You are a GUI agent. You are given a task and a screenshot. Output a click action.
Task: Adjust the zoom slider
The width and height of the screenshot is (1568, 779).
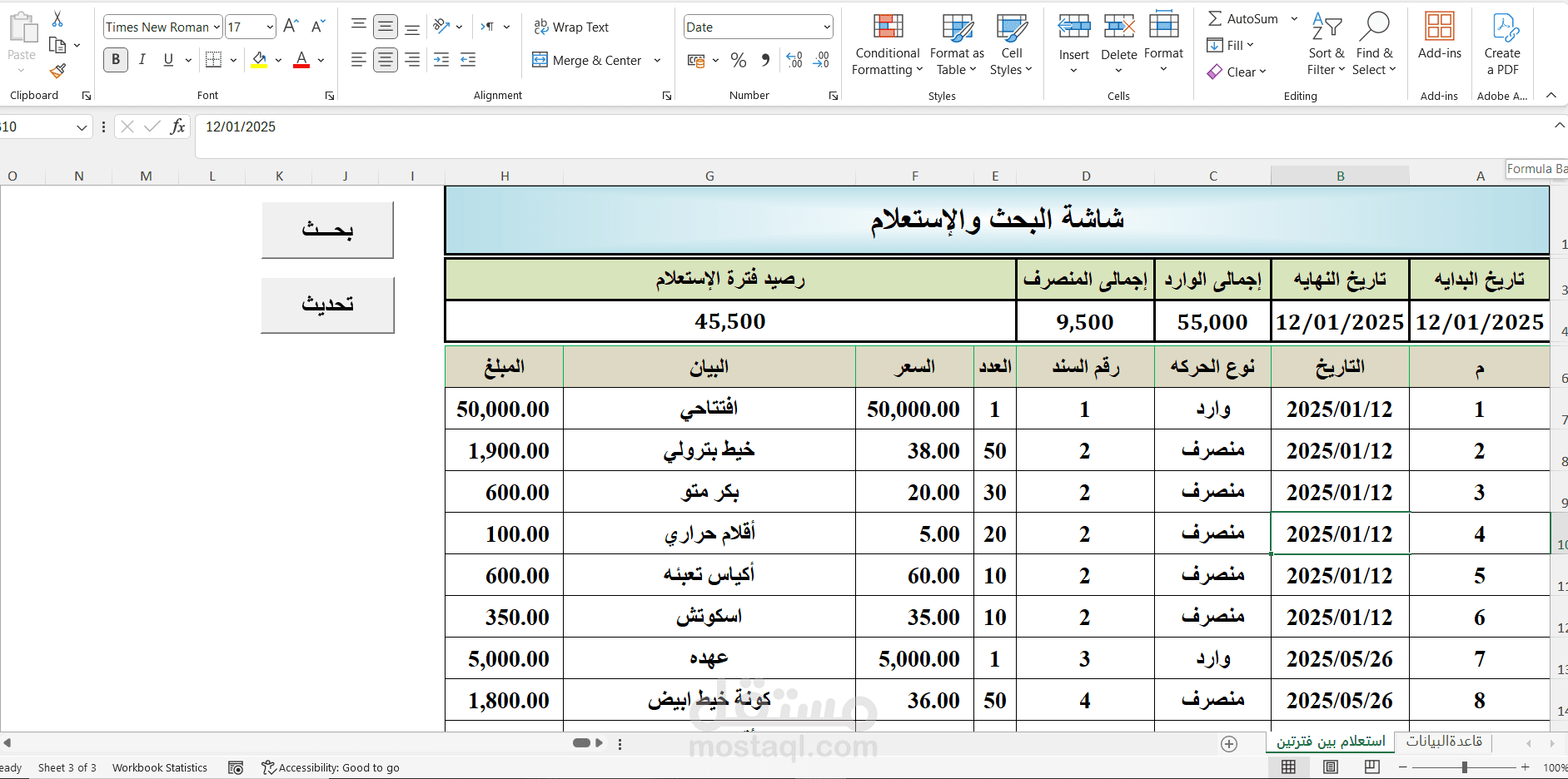point(1465,767)
